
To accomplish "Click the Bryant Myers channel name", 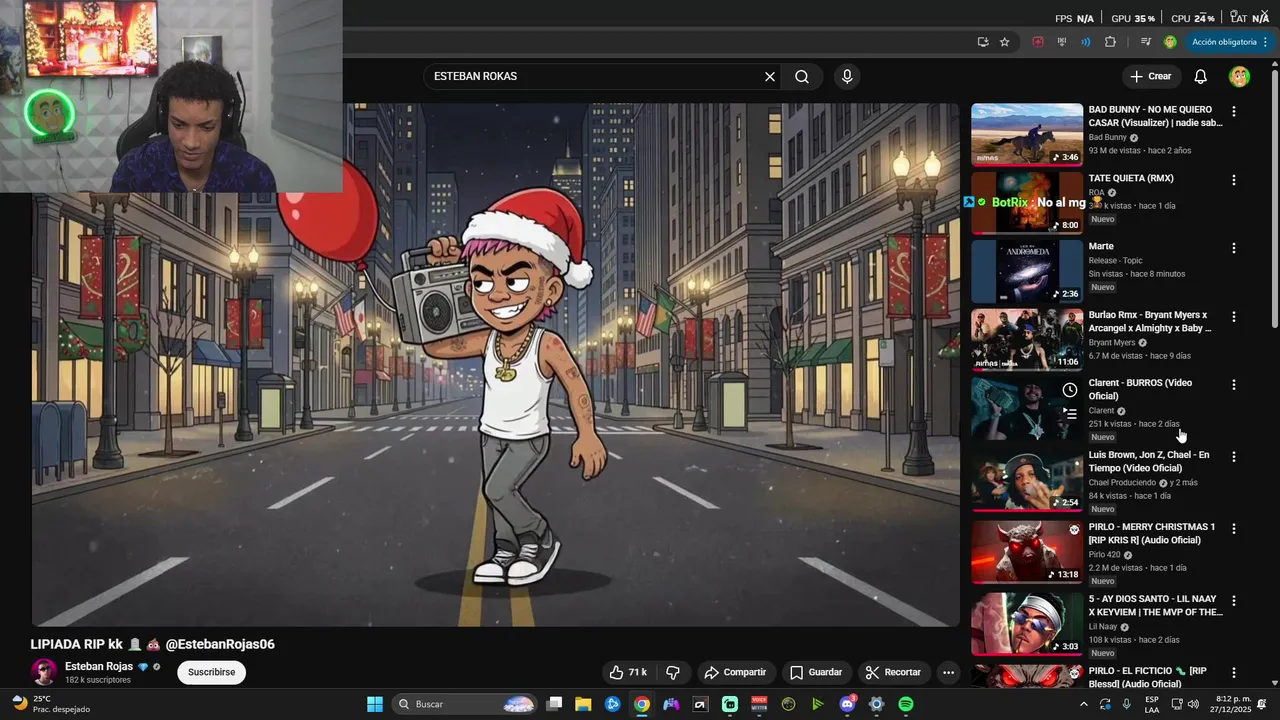I will point(1112,343).
